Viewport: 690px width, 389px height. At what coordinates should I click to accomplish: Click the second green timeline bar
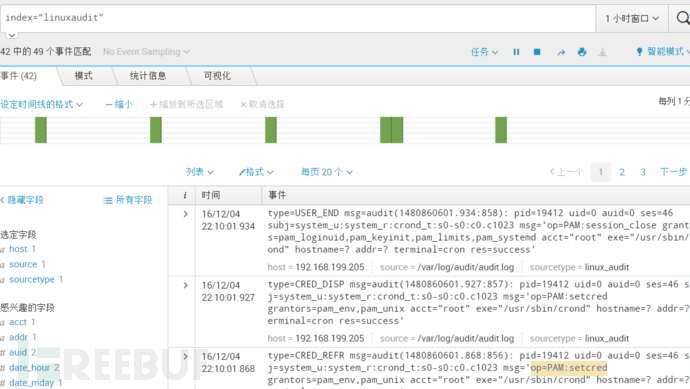[x=156, y=130]
